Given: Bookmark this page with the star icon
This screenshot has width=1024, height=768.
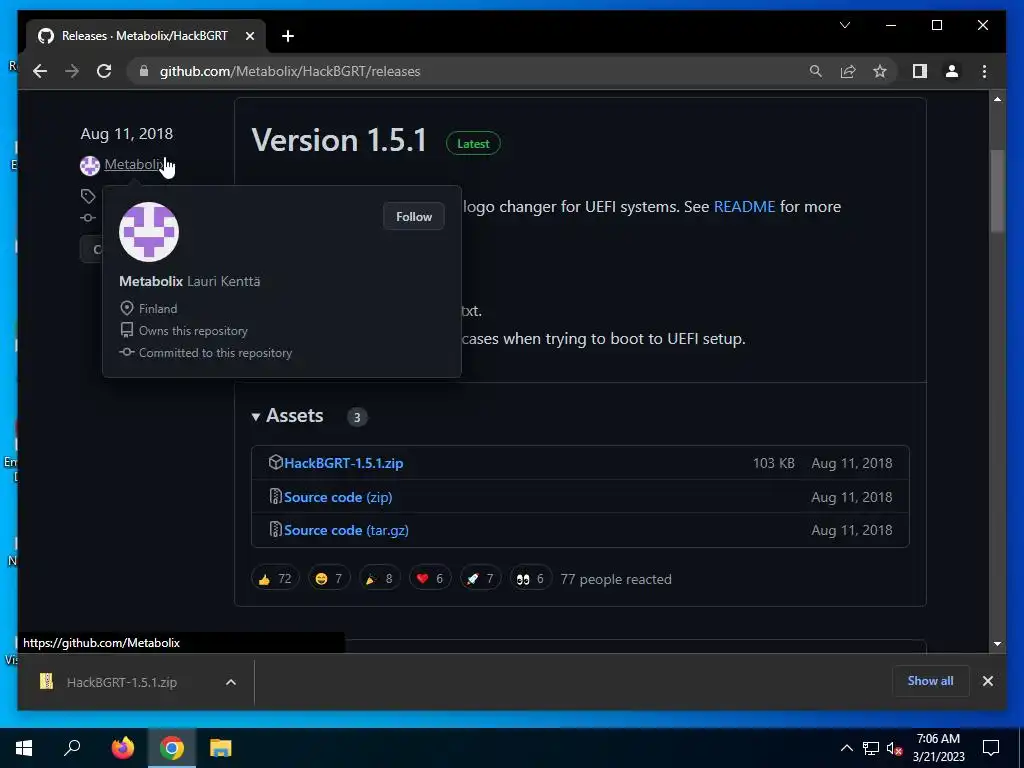Looking at the screenshot, I should pyautogui.click(x=880, y=71).
